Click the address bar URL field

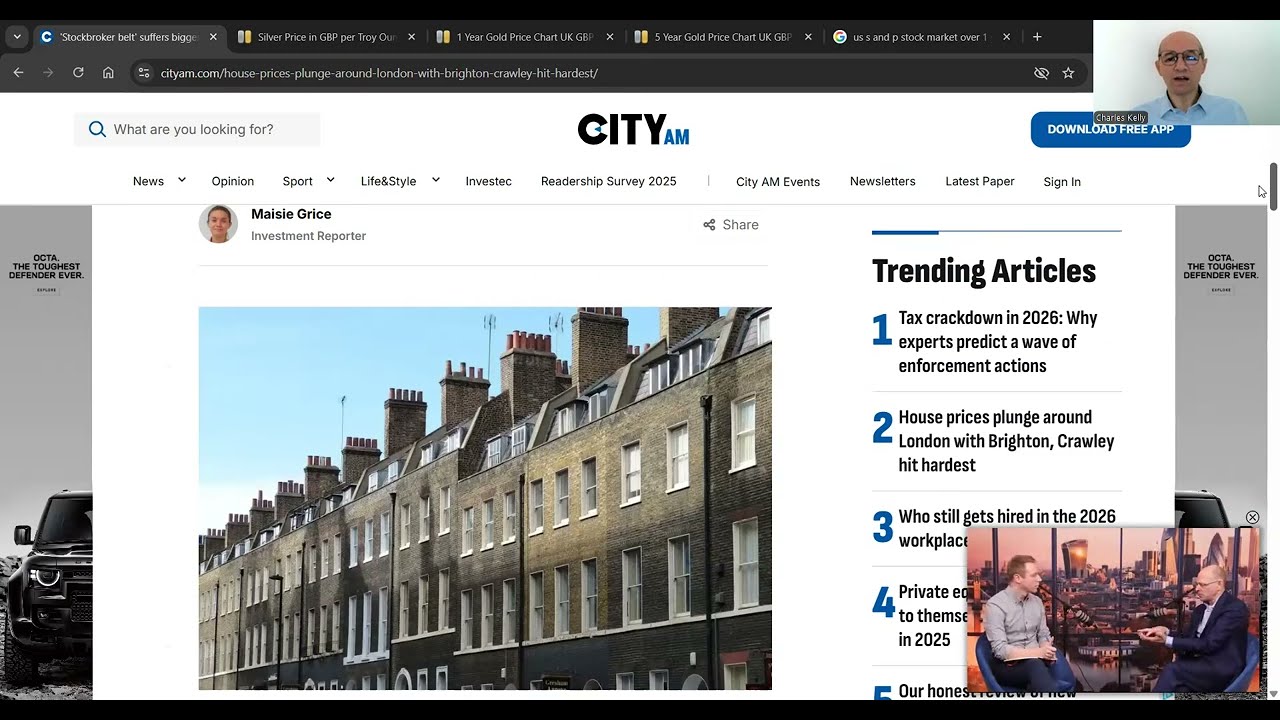590,73
